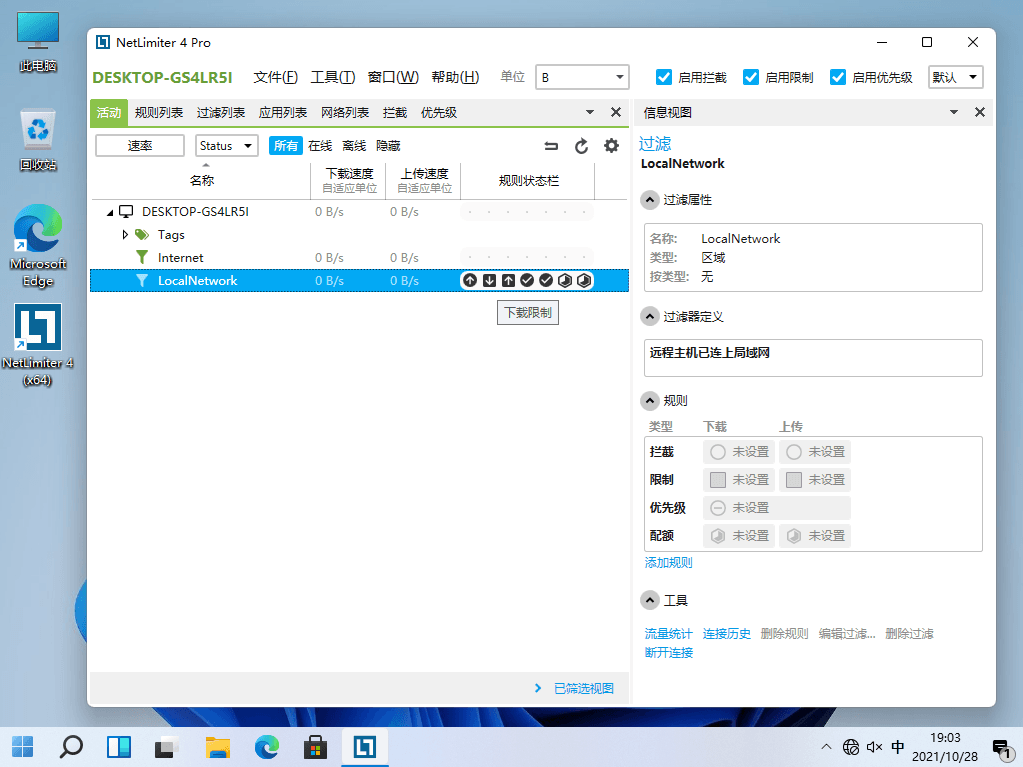Click second hexagon quota icon on LocalNetwork row
This screenshot has height=767, width=1023.
coord(584,280)
